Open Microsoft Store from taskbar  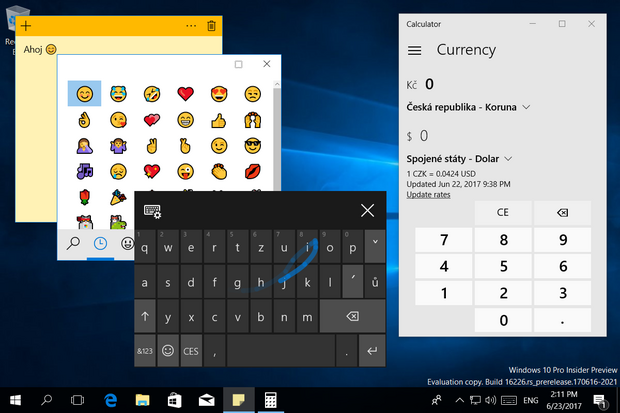pos(174,400)
